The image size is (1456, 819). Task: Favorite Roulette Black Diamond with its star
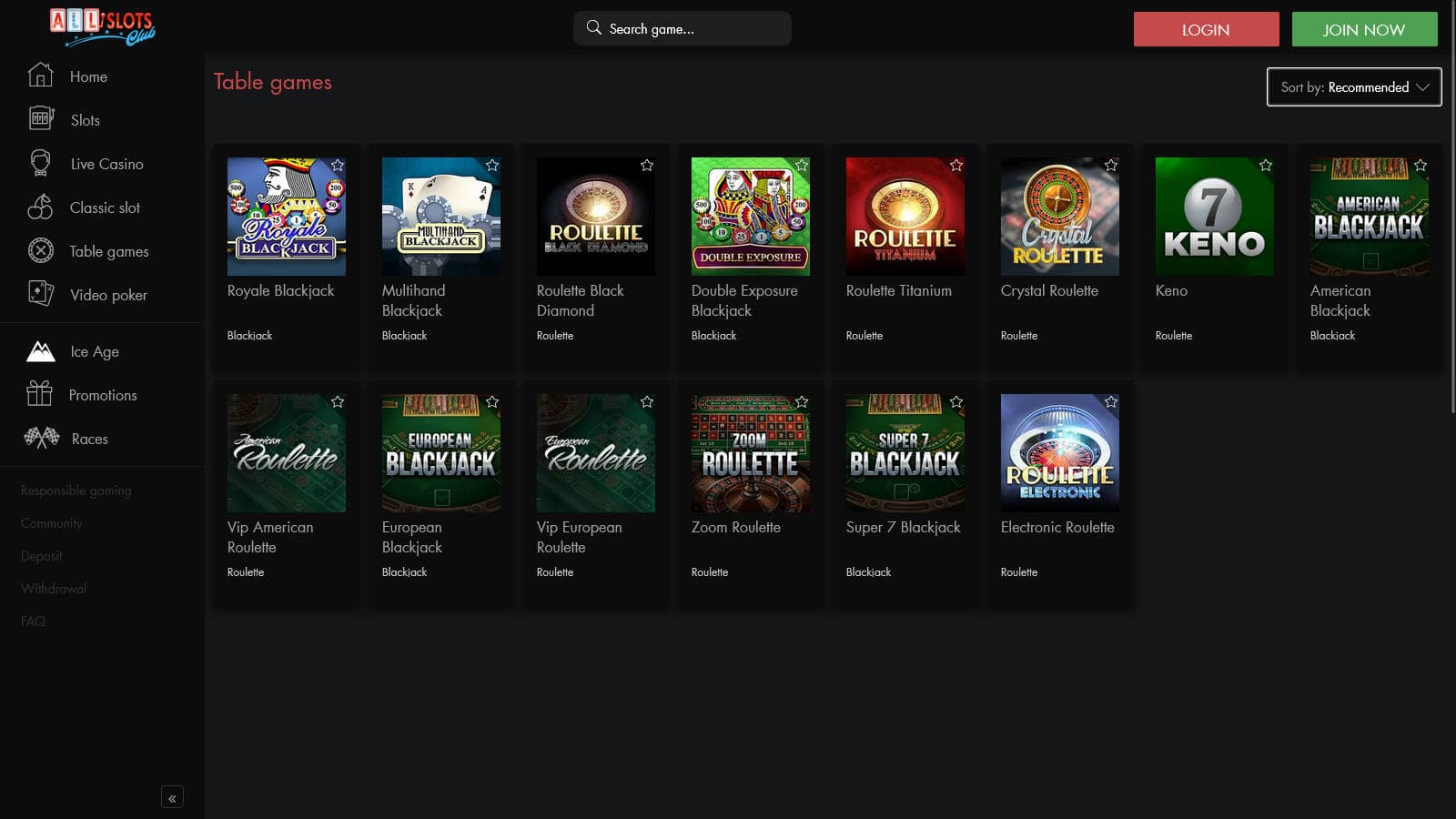click(x=647, y=166)
